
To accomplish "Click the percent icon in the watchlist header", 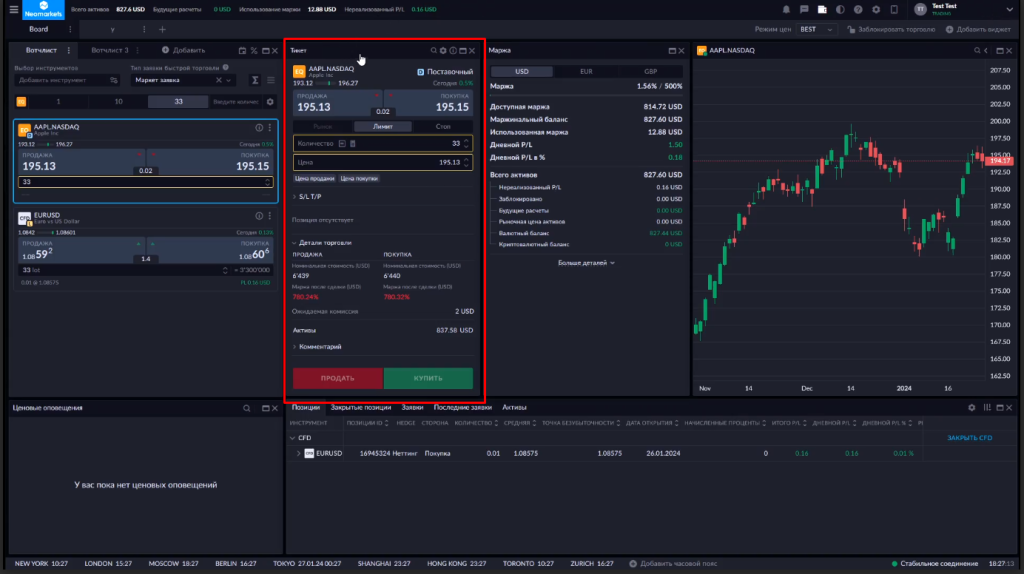I will [254, 50].
